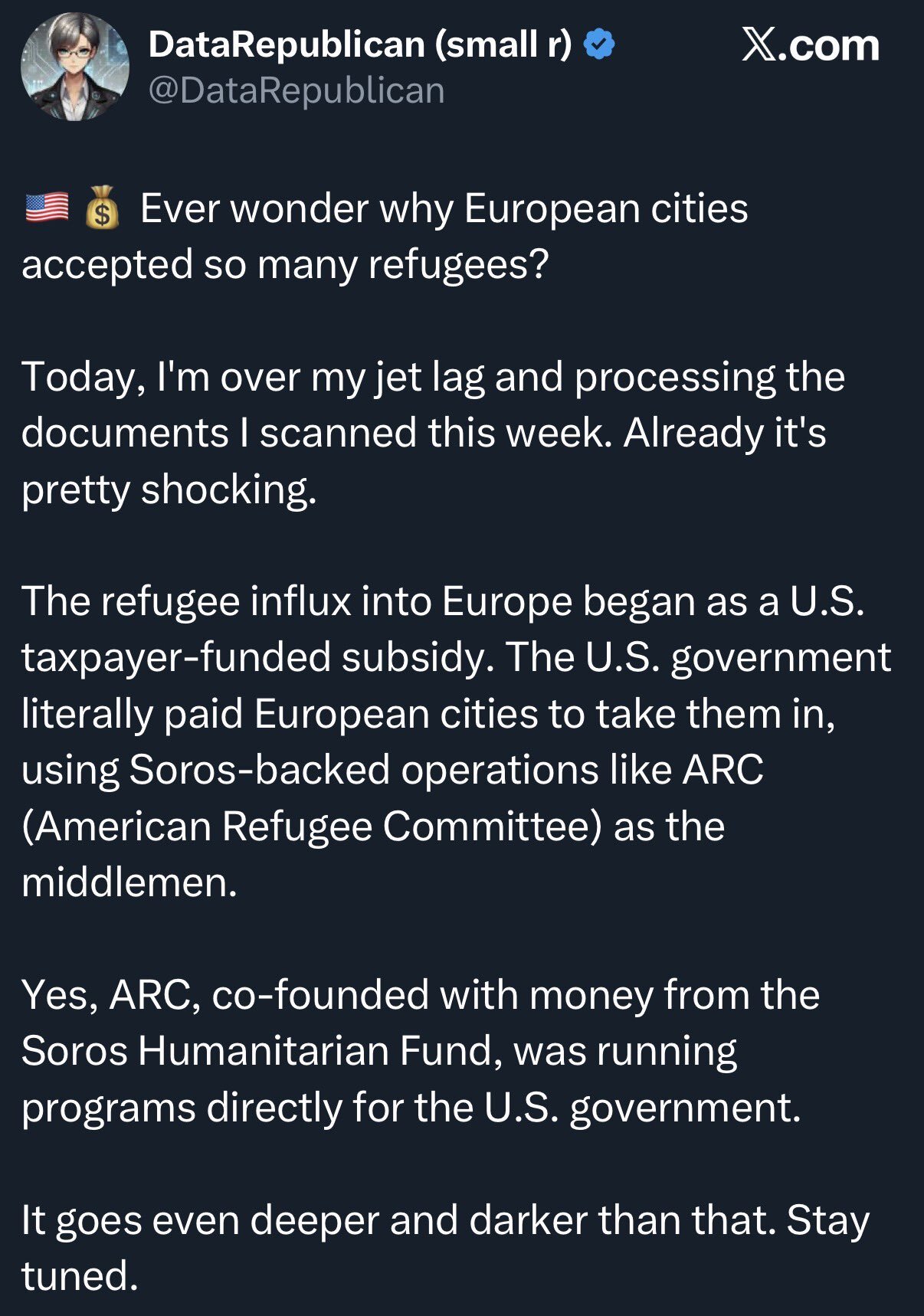
Task: Select the words 'accepted so many refugees?'
Action: [285, 264]
